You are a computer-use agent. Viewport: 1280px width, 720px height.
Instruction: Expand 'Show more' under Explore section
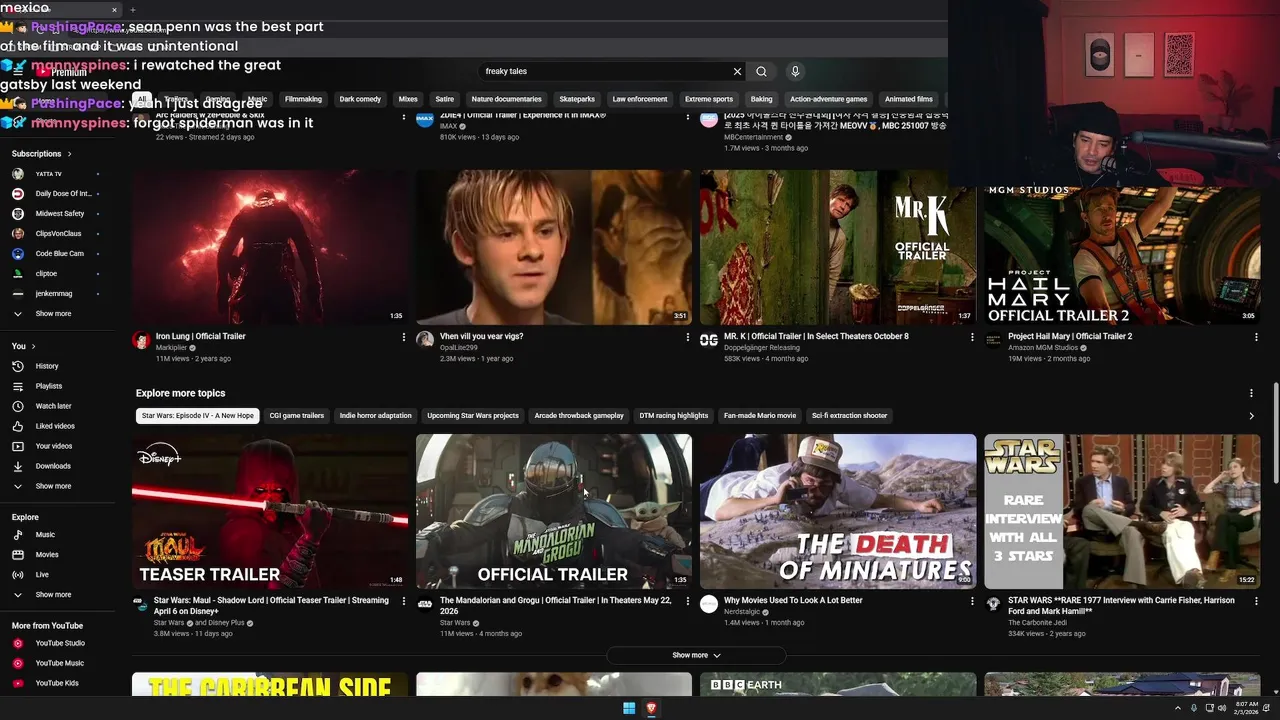[x=53, y=595]
